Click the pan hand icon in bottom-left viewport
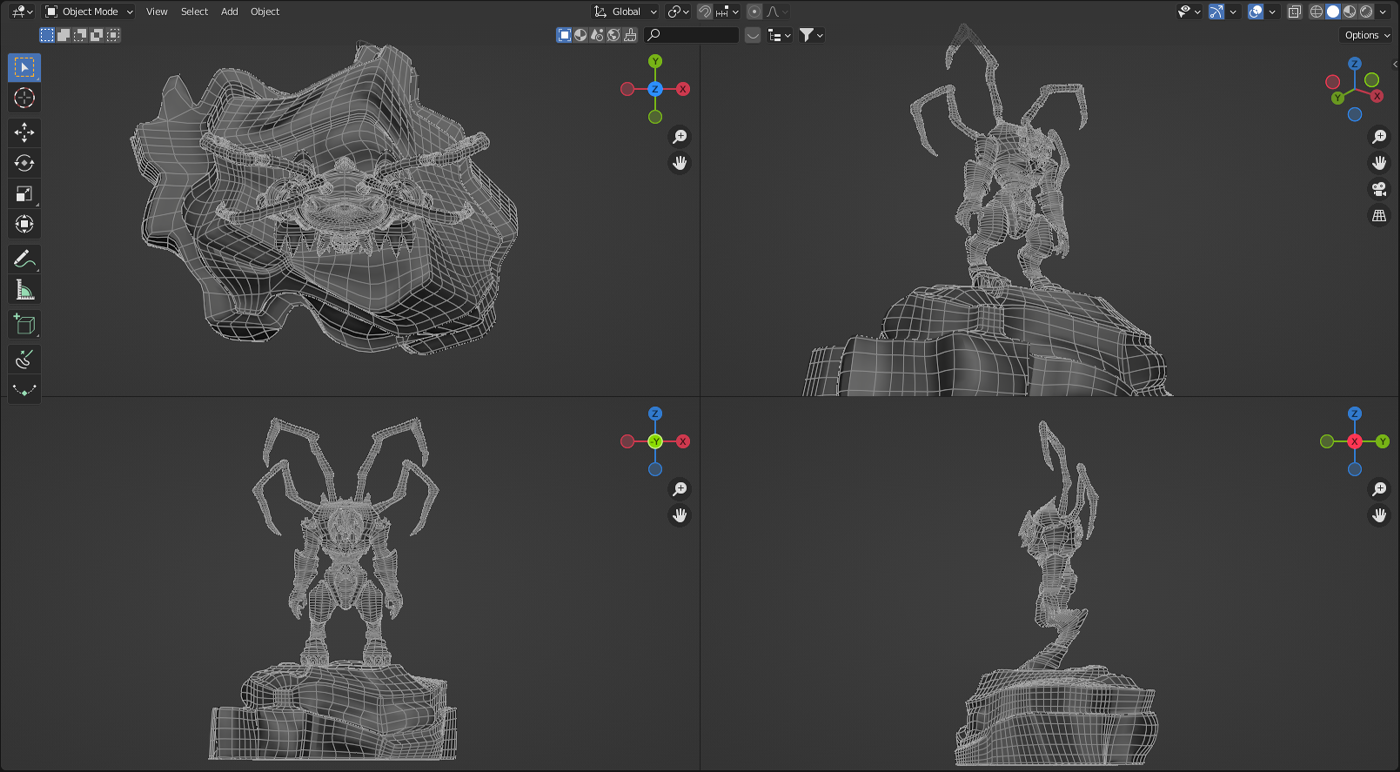Viewport: 1400px width, 772px height. coord(680,515)
